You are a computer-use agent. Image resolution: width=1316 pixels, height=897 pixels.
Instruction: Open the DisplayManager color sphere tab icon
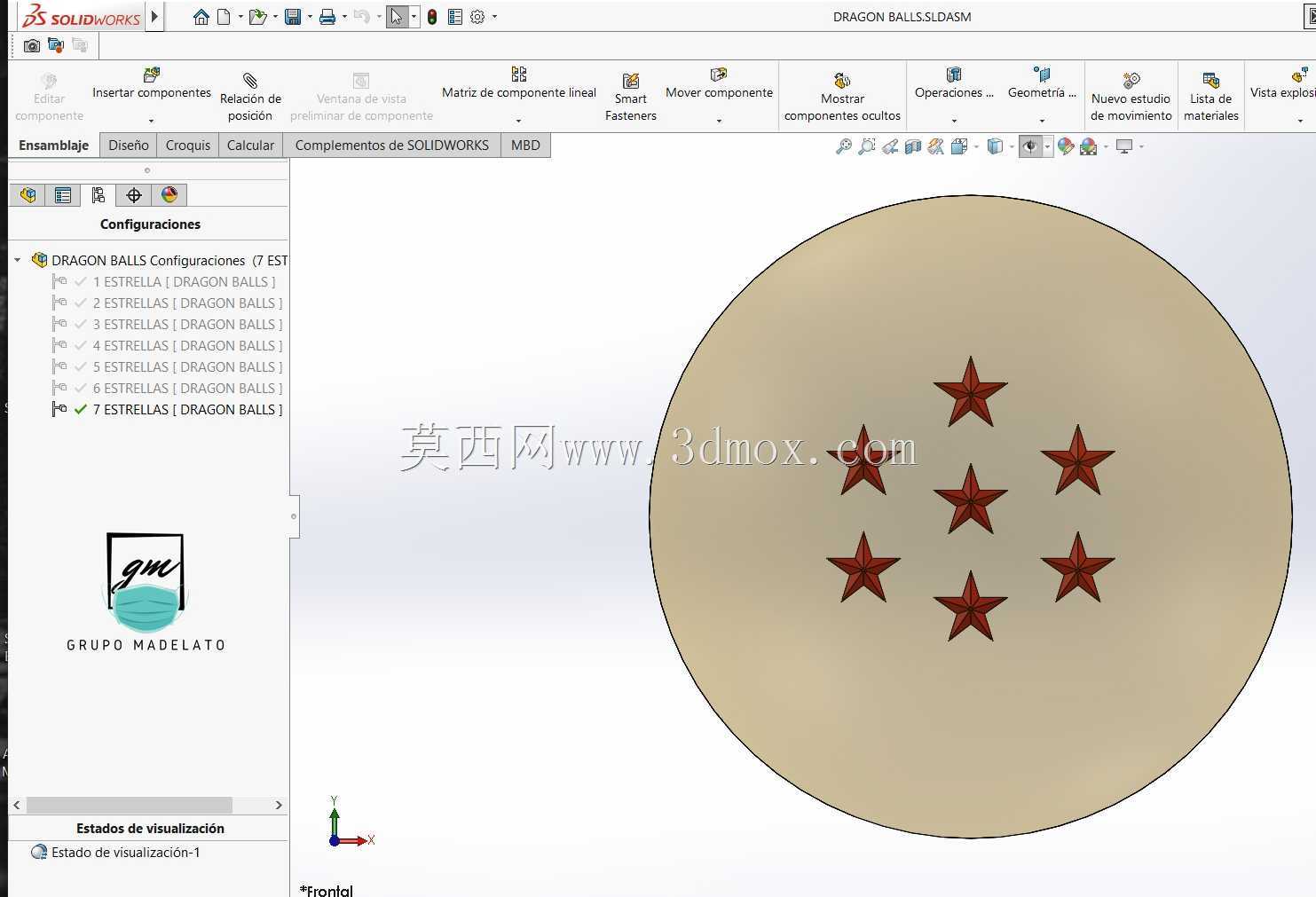(169, 195)
